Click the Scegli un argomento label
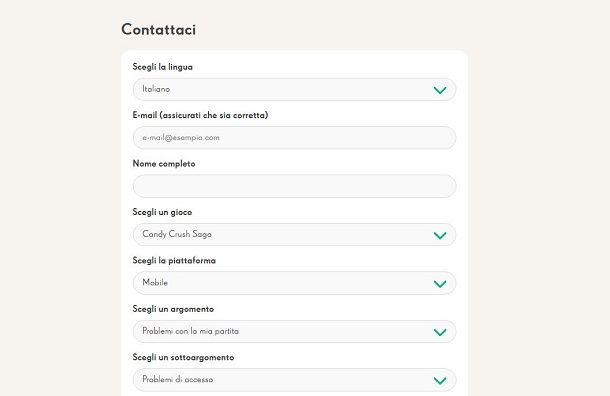This screenshot has height=396, width=610. click(173, 309)
